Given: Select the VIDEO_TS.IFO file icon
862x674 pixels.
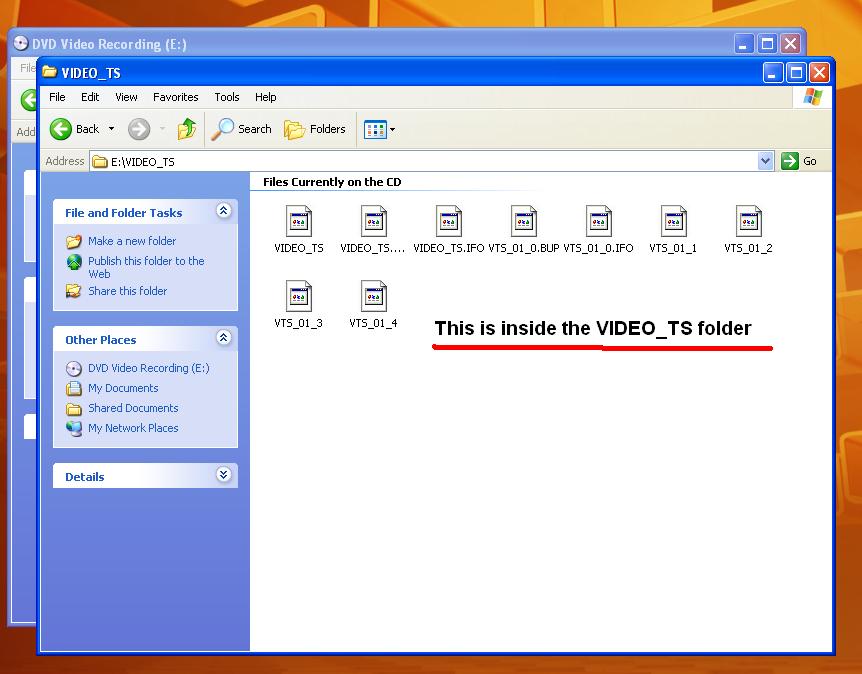Looking at the screenshot, I should tap(449, 221).
